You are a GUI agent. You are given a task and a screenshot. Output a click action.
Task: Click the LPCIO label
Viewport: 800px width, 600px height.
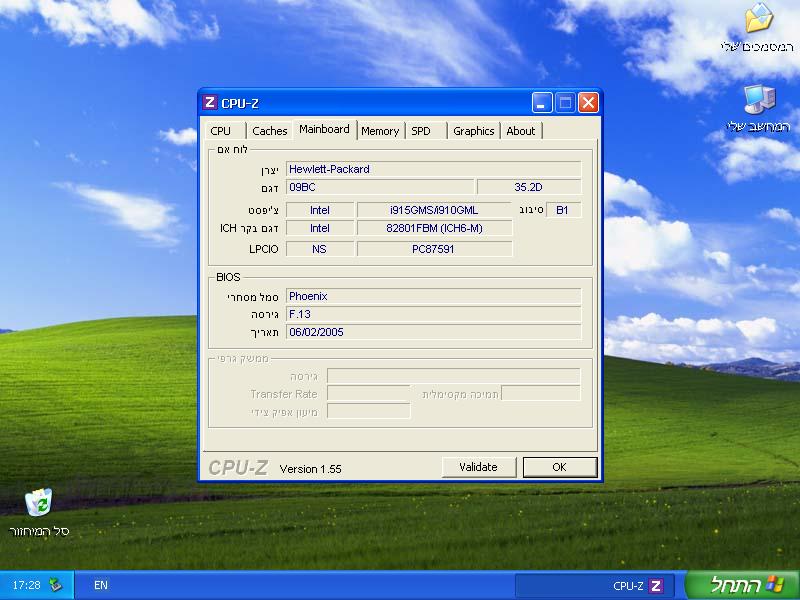(264, 249)
